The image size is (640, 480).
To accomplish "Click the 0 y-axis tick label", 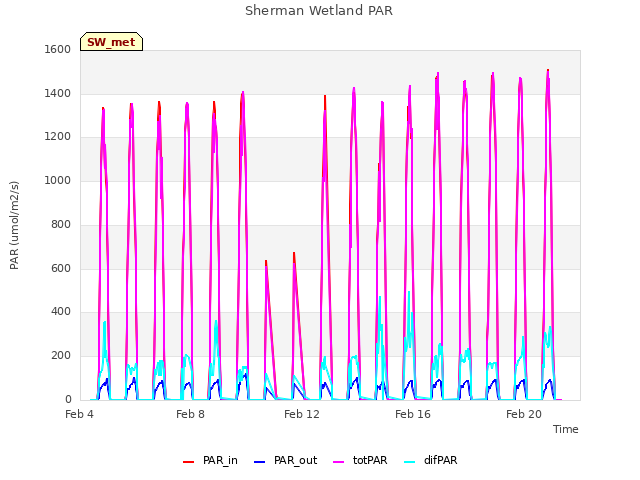I will (68, 400).
